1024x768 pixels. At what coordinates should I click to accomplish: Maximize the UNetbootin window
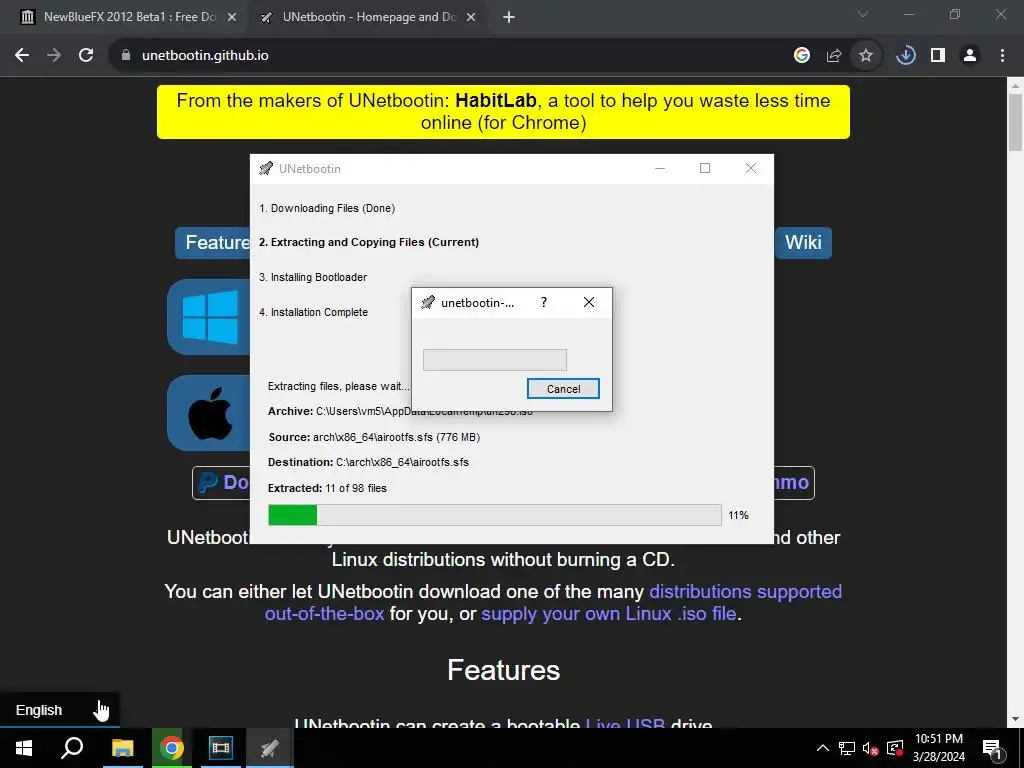(x=705, y=168)
